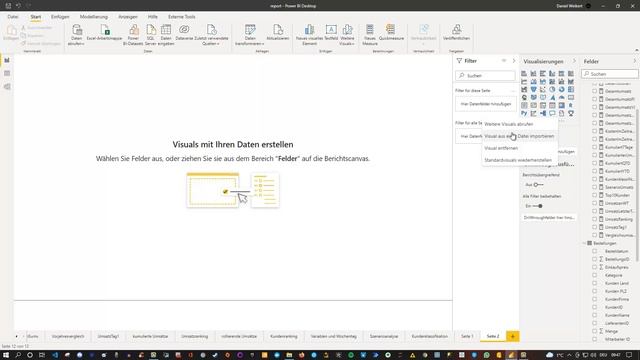Select the gauge visual icon
Screen dimensions: 640x360
(562, 98)
